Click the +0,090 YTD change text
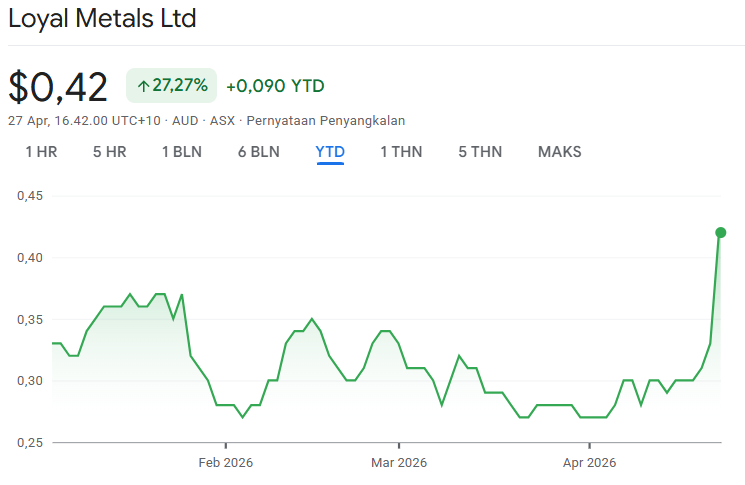The height and width of the screenshot is (485, 745). (276, 86)
